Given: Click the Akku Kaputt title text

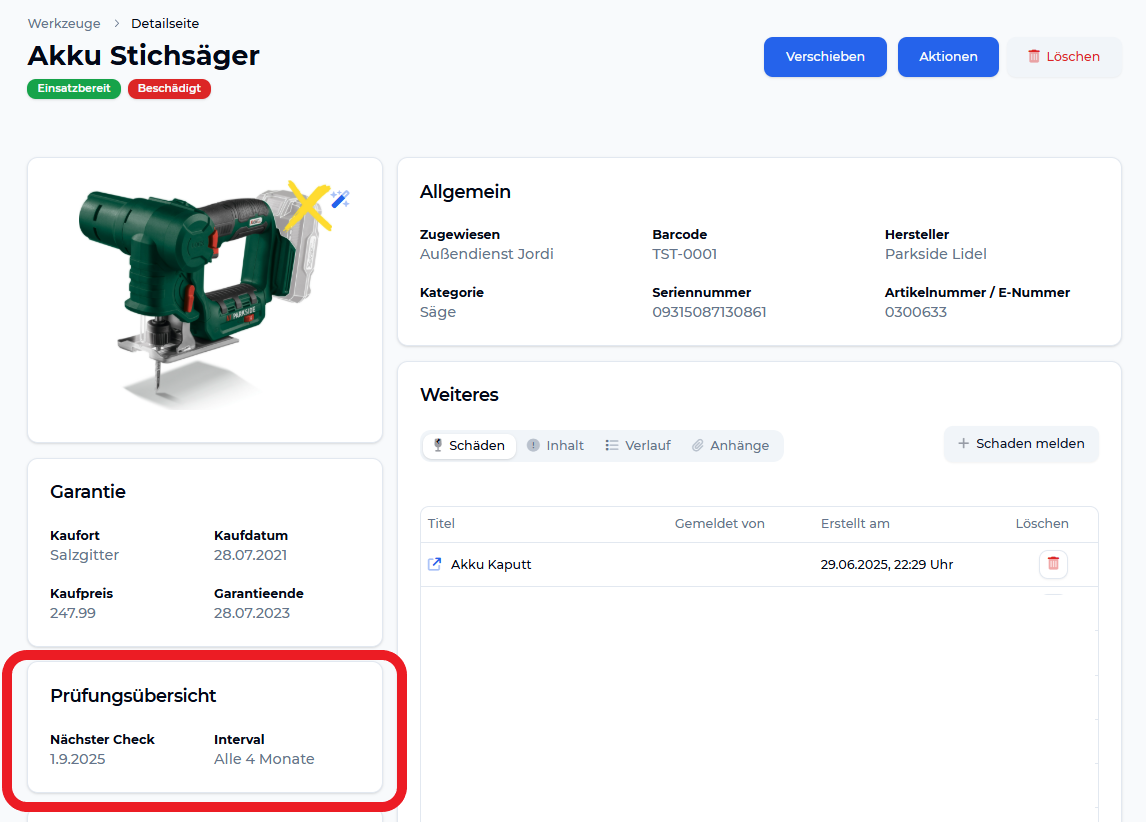Looking at the screenshot, I should click(x=491, y=565).
